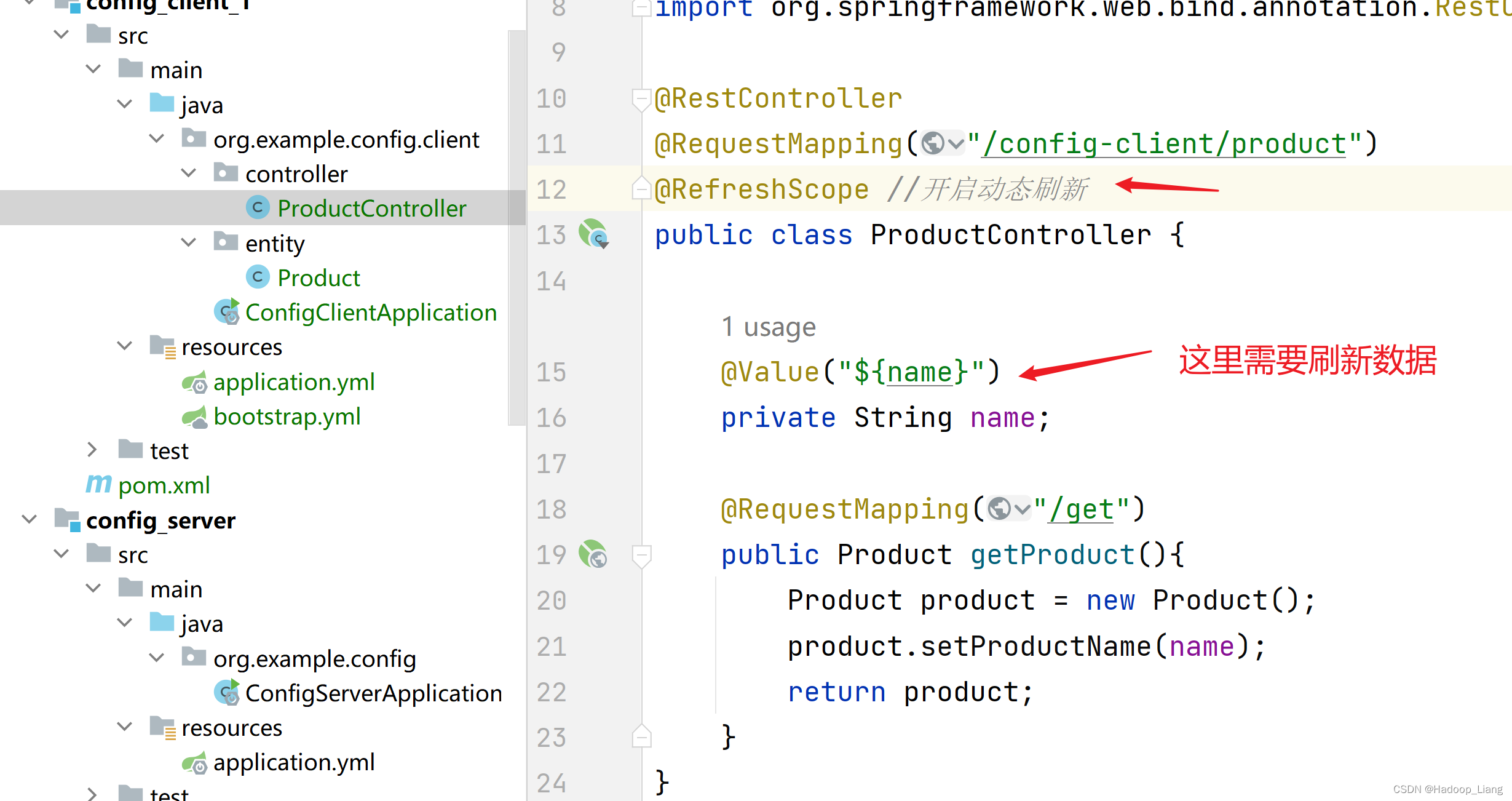Collapse the org.example.config.client package
Viewport: 1512px width, 801px height.
156,138
